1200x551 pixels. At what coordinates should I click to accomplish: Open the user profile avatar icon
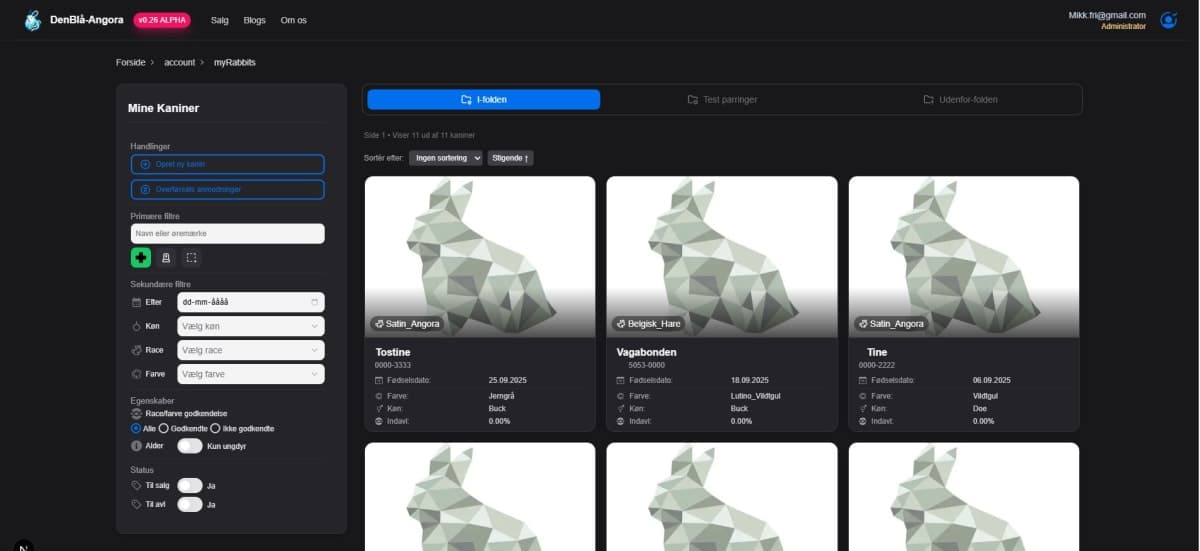pyautogui.click(x=1168, y=20)
